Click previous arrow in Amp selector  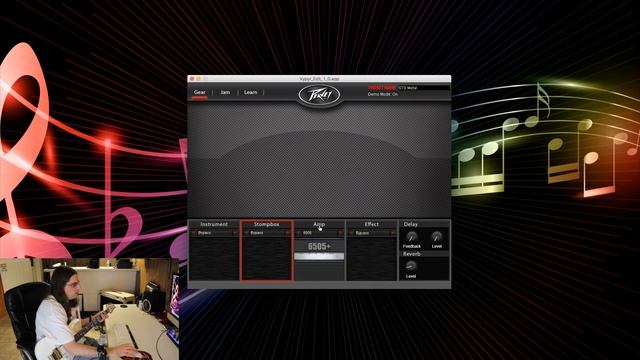click(298, 233)
